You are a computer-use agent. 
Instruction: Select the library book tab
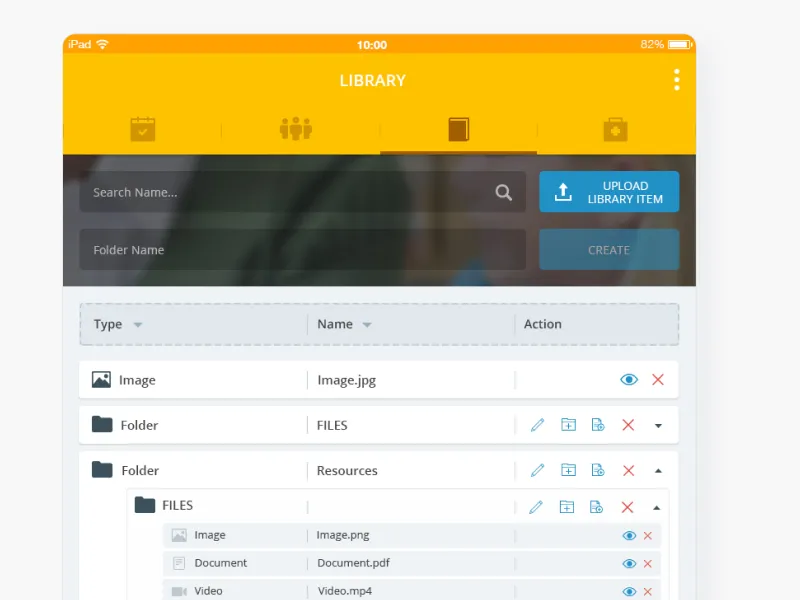pos(459,129)
